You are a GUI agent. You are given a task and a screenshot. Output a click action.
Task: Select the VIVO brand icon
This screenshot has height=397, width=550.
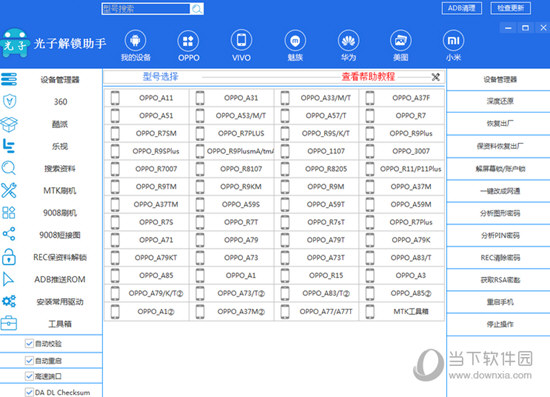[241, 40]
